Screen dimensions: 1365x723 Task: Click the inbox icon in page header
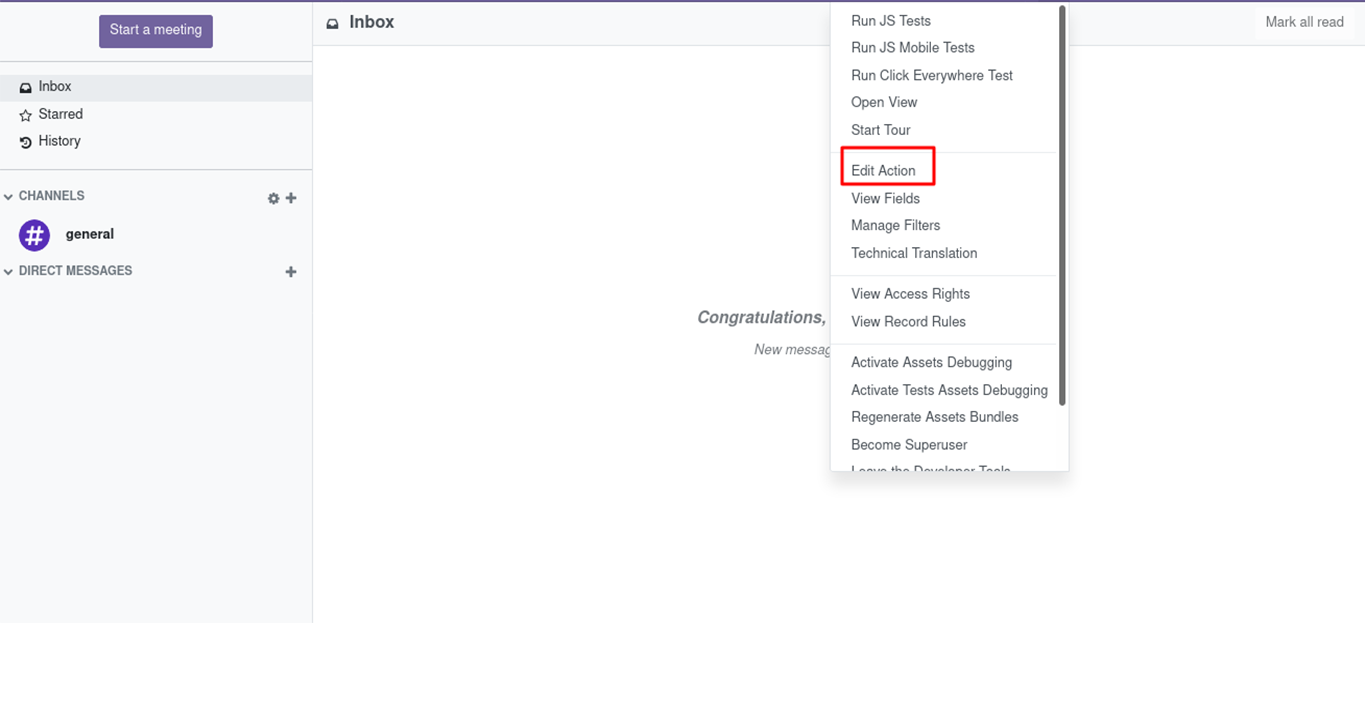(x=333, y=23)
